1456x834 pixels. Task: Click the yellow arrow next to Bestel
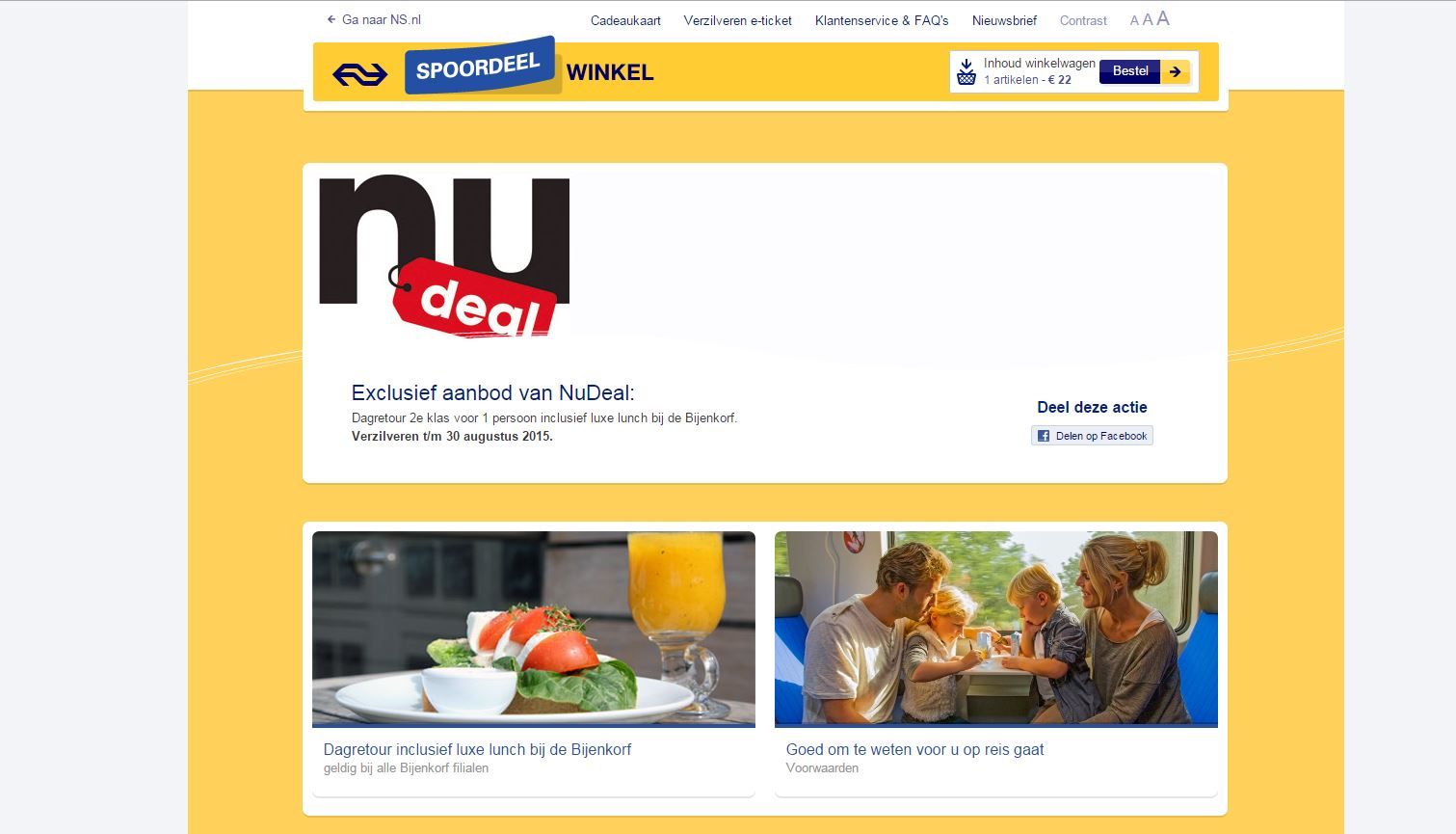coord(1175,71)
